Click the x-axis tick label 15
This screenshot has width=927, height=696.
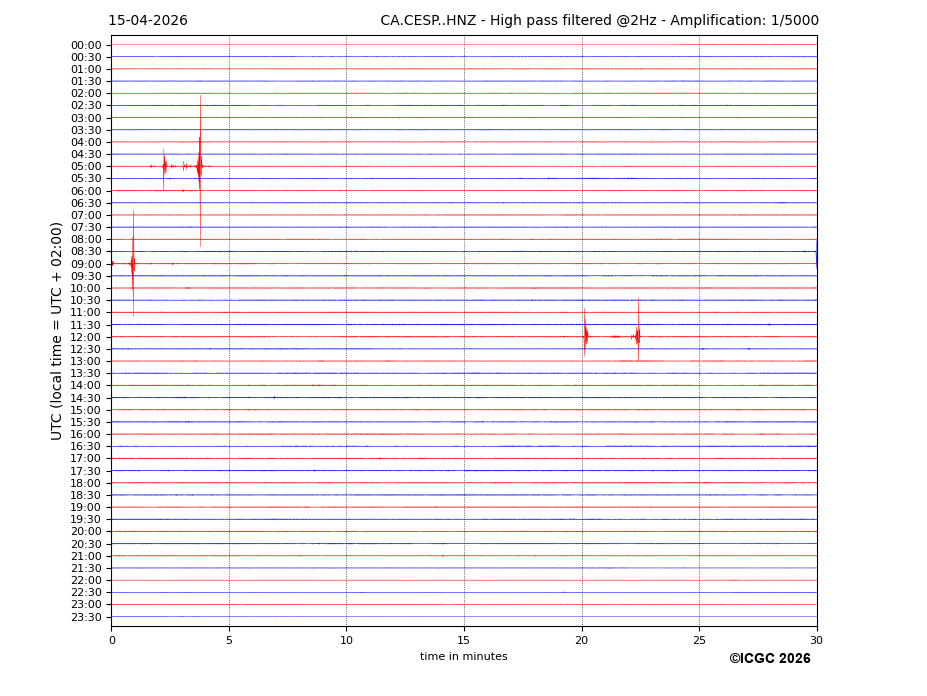click(x=464, y=640)
